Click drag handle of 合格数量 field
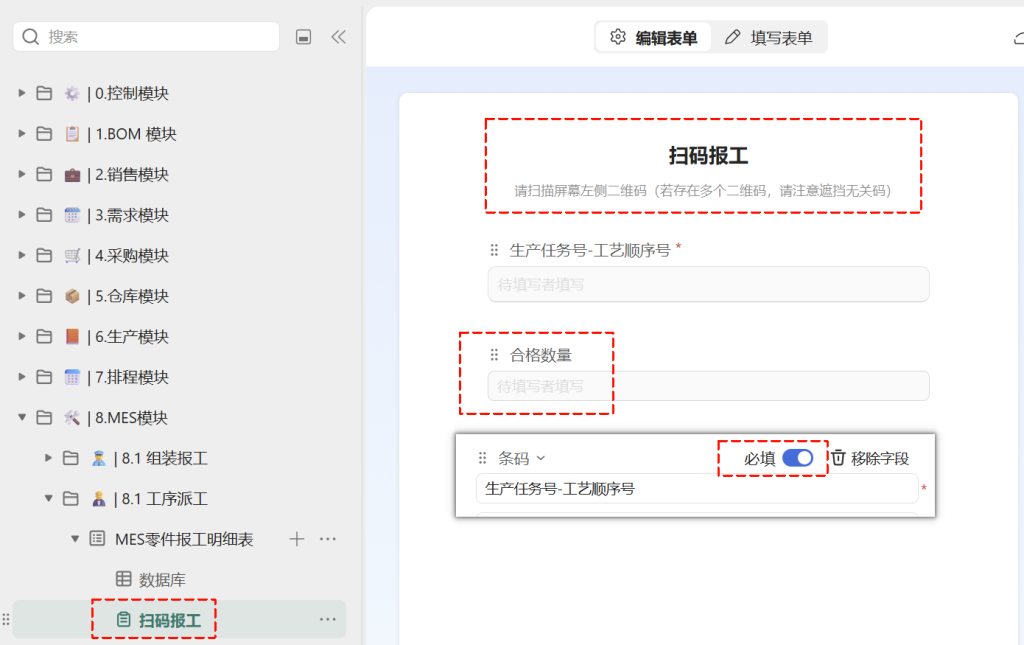Screen dimensions: 1024x645 click(x=494, y=354)
